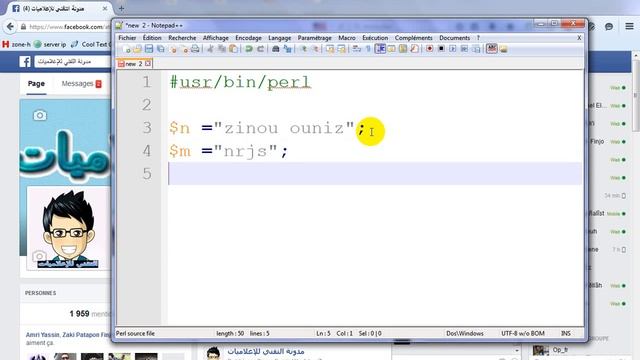
Task: Click the cover photo camera icon on Facebook
Action: pyautogui.click(x=40, y=115)
